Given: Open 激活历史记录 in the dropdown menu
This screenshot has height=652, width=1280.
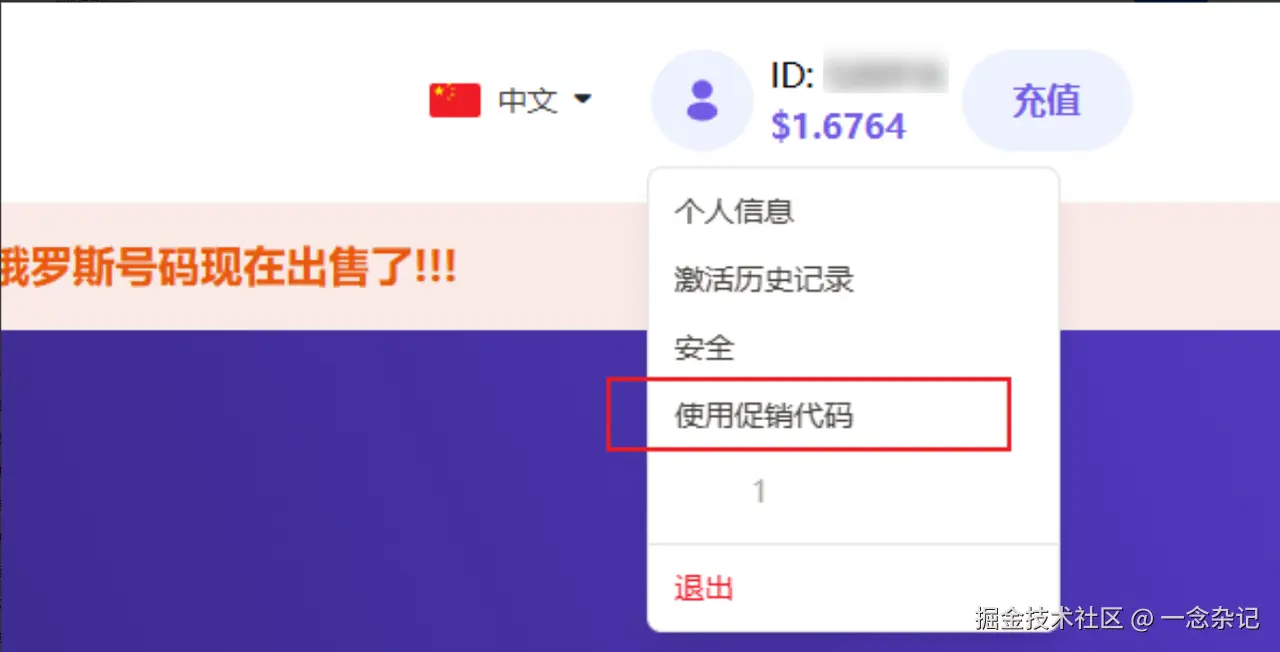Looking at the screenshot, I should click(764, 280).
